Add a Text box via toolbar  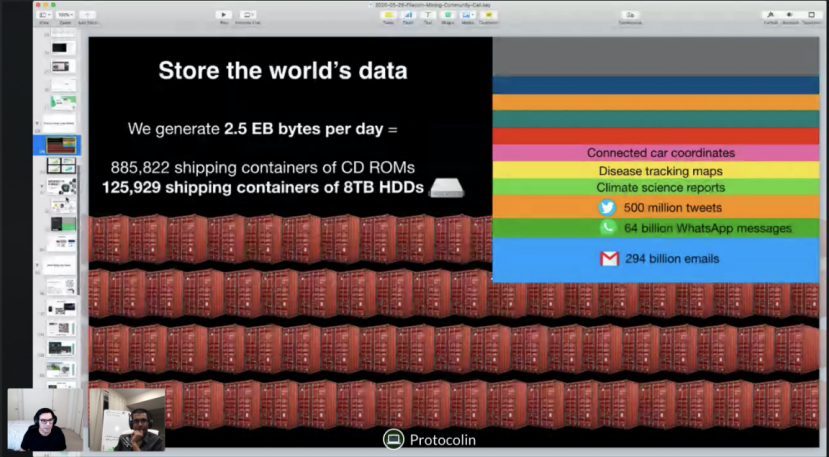428,15
